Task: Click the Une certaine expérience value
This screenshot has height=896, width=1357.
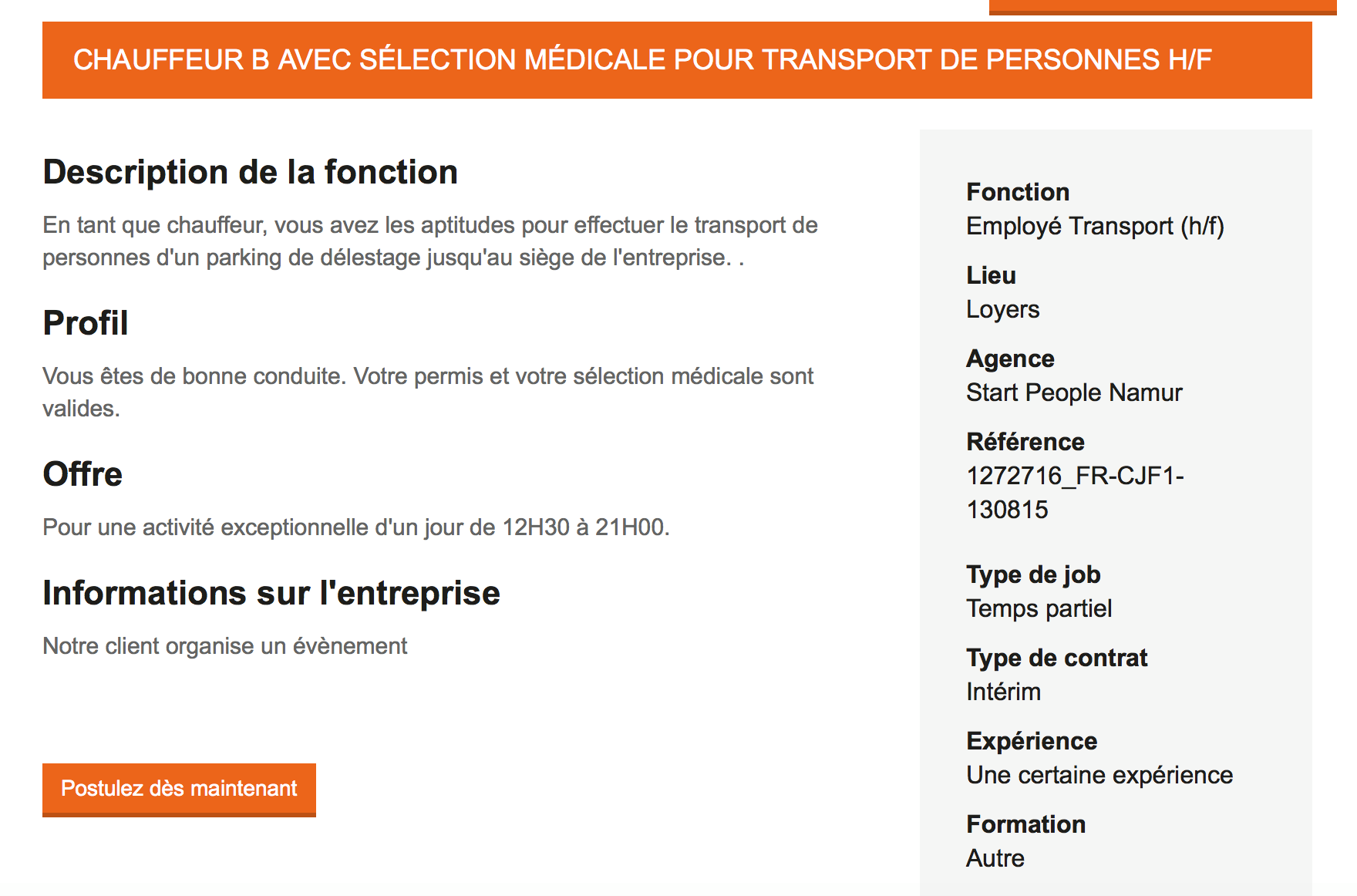Action: [x=1099, y=775]
